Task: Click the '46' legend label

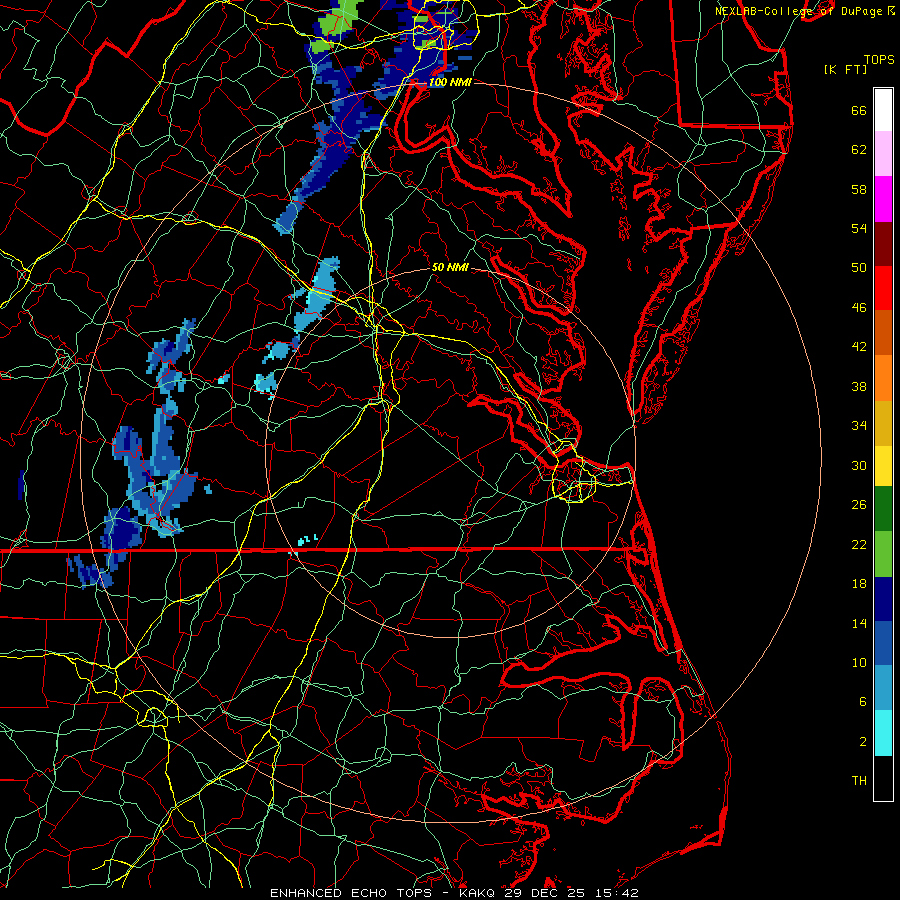Action: [x=859, y=308]
